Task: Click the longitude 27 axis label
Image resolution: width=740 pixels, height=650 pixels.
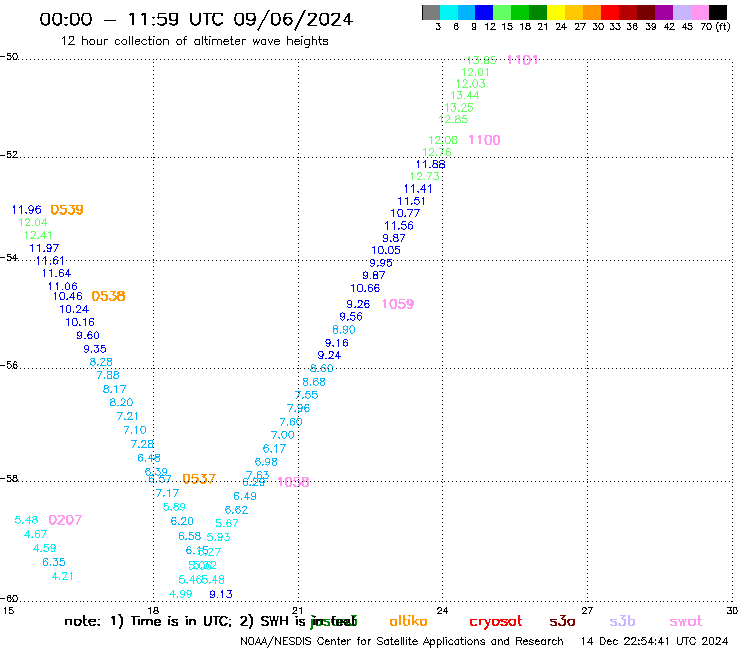Action: (x=587, y=610)
